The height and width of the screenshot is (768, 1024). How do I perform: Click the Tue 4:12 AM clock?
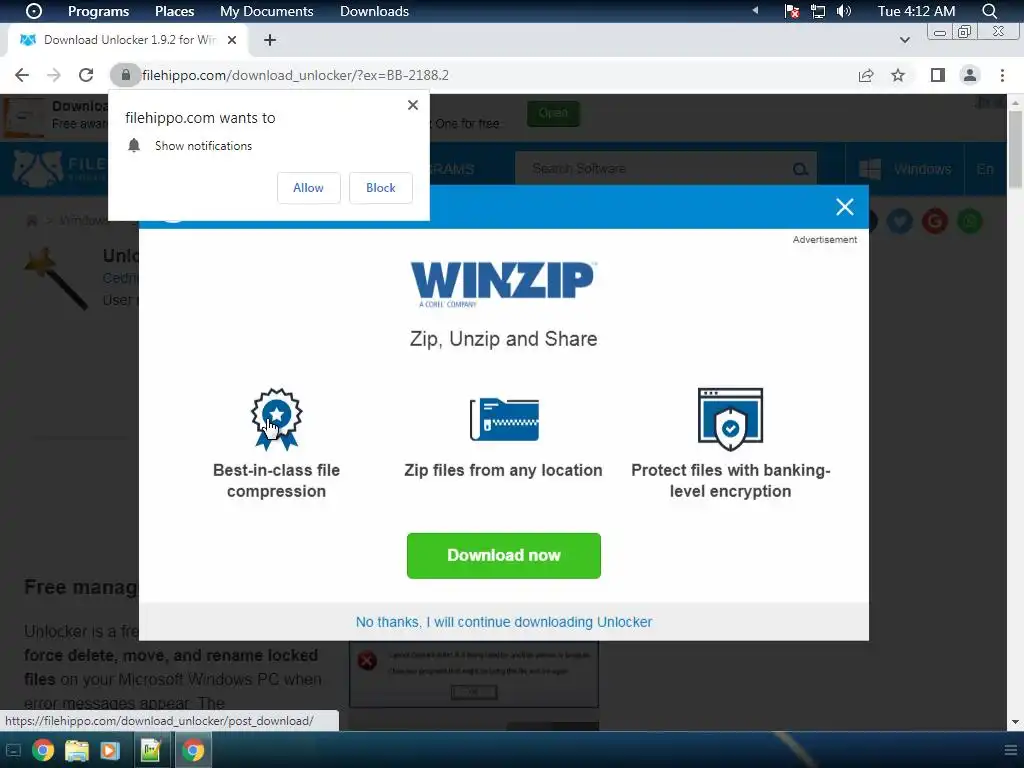click(x=916, y=11)
